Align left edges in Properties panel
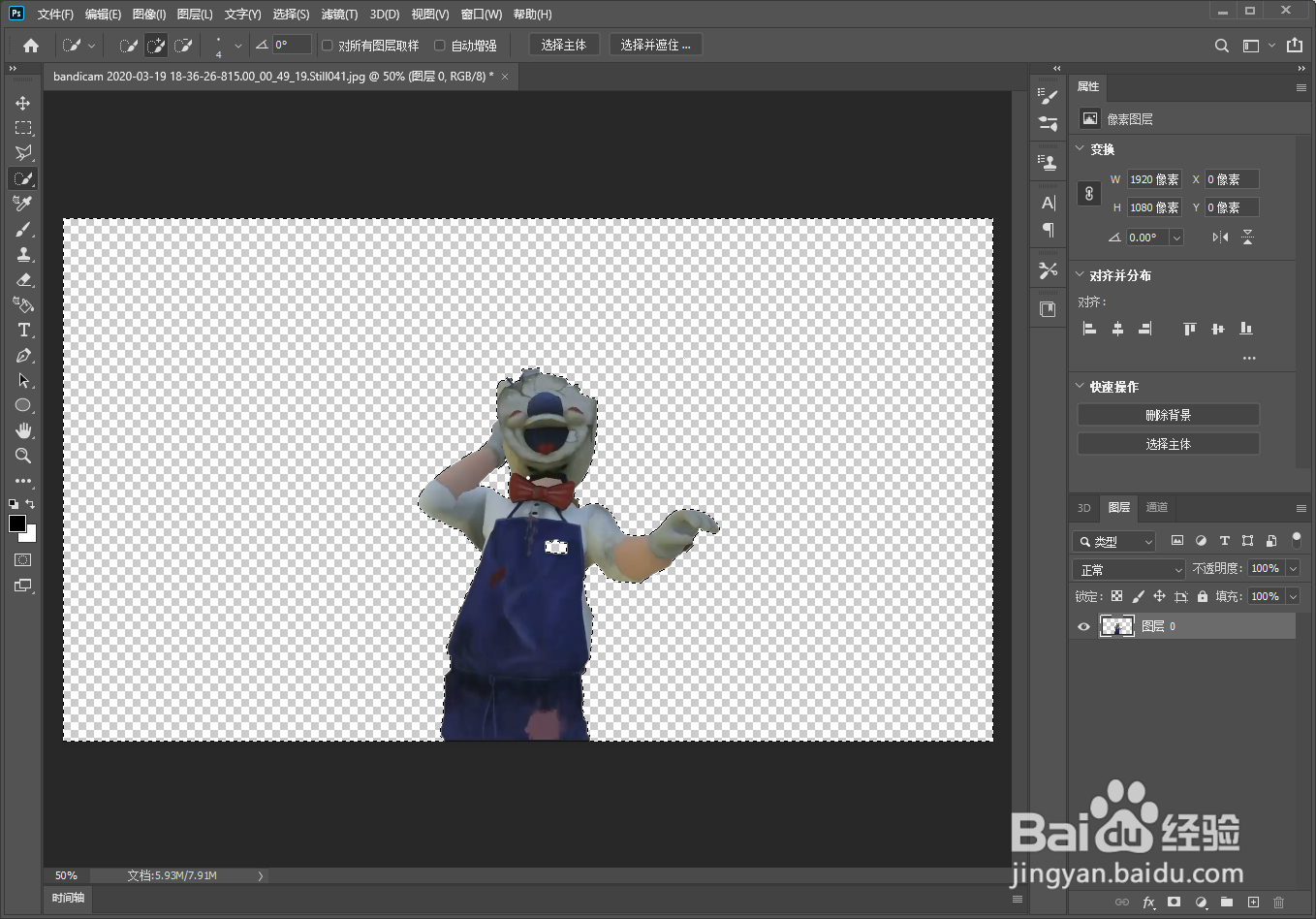 point(1089,329)
